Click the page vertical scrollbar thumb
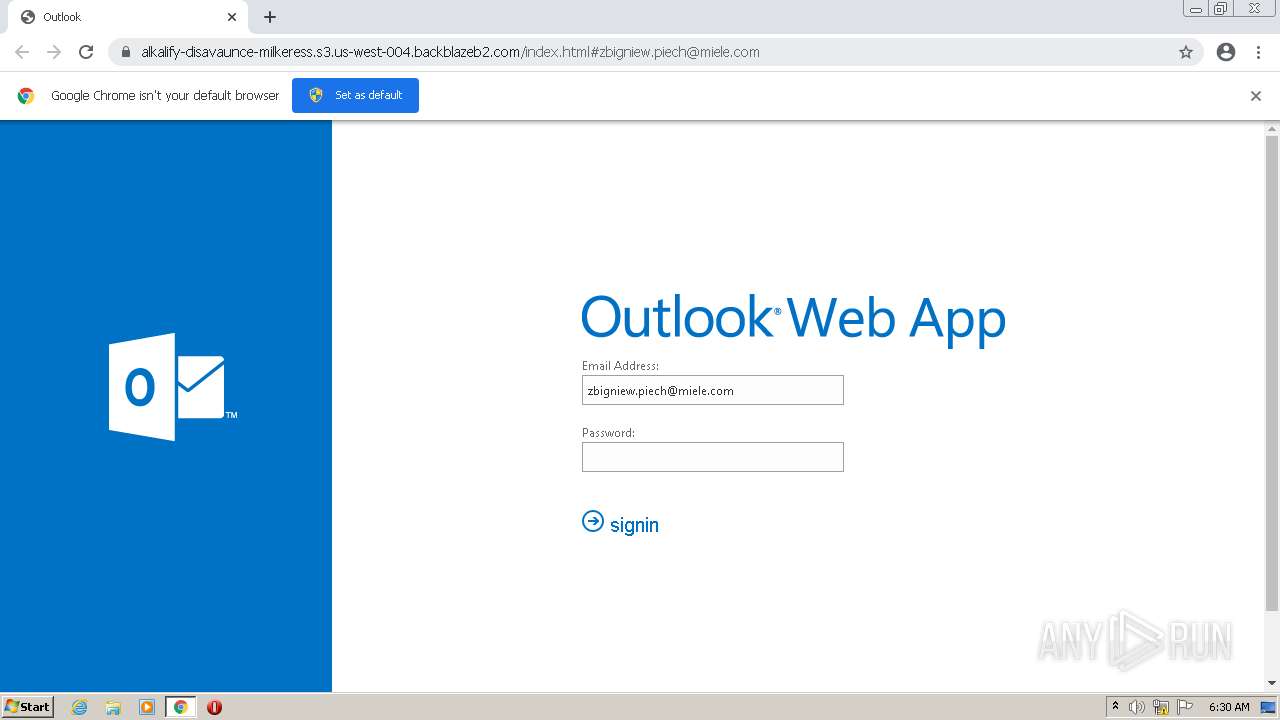Viewport: 1280px width, 720px height. click(1272, 372)
